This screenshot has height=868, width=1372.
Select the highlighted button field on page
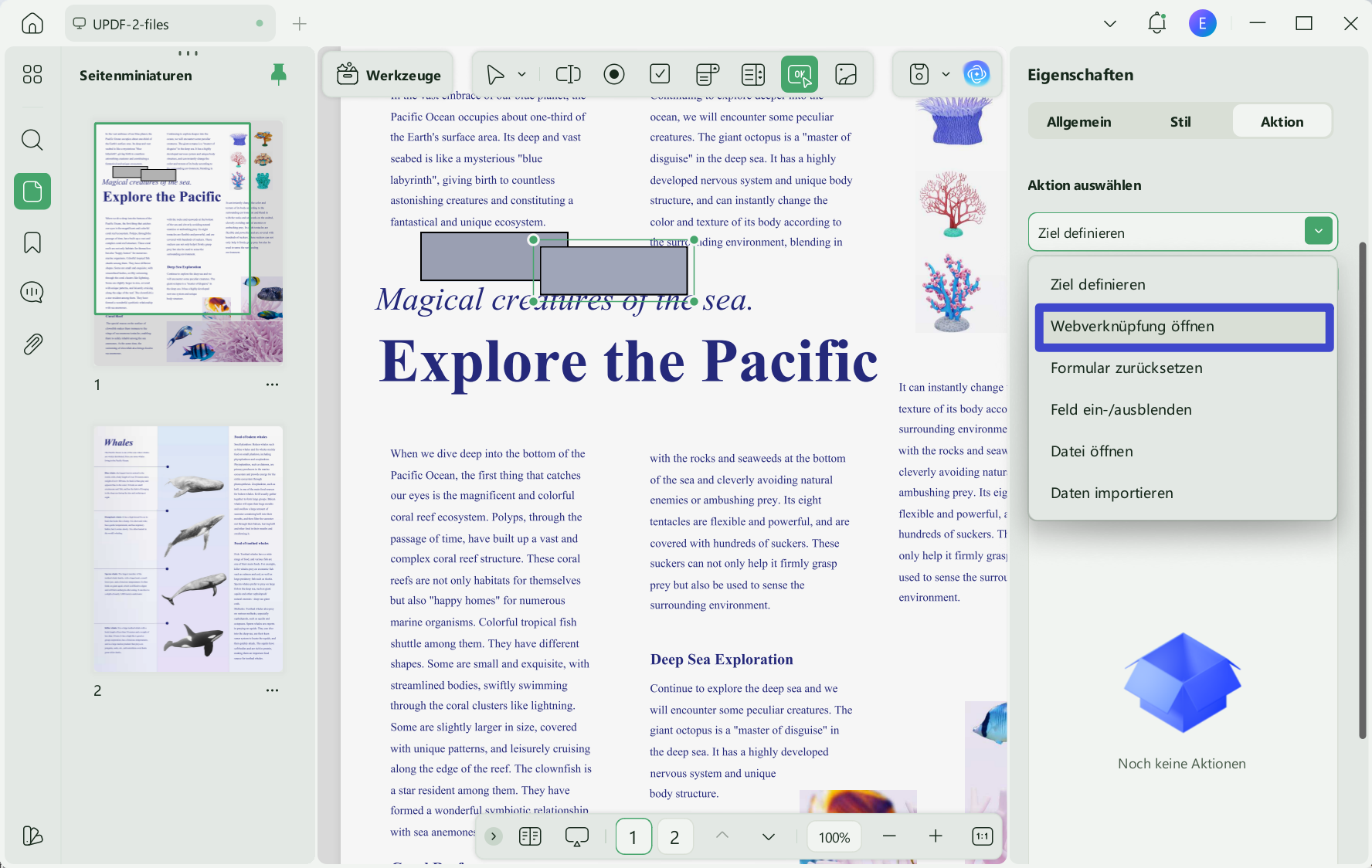click(614, 270)
